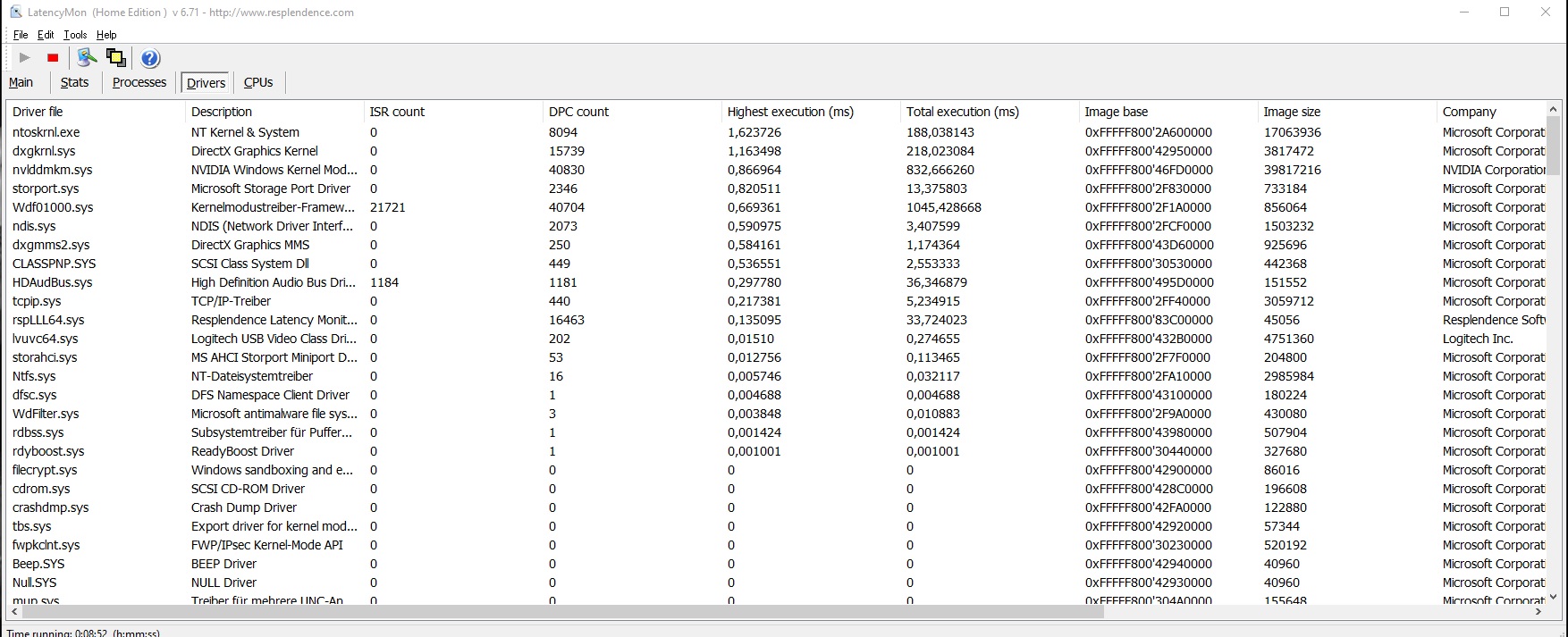The image size is (1568, 637).
Task: Click the vertical scrollbar up arrow
Action: pyautogui.click(x=1554, y=109)
